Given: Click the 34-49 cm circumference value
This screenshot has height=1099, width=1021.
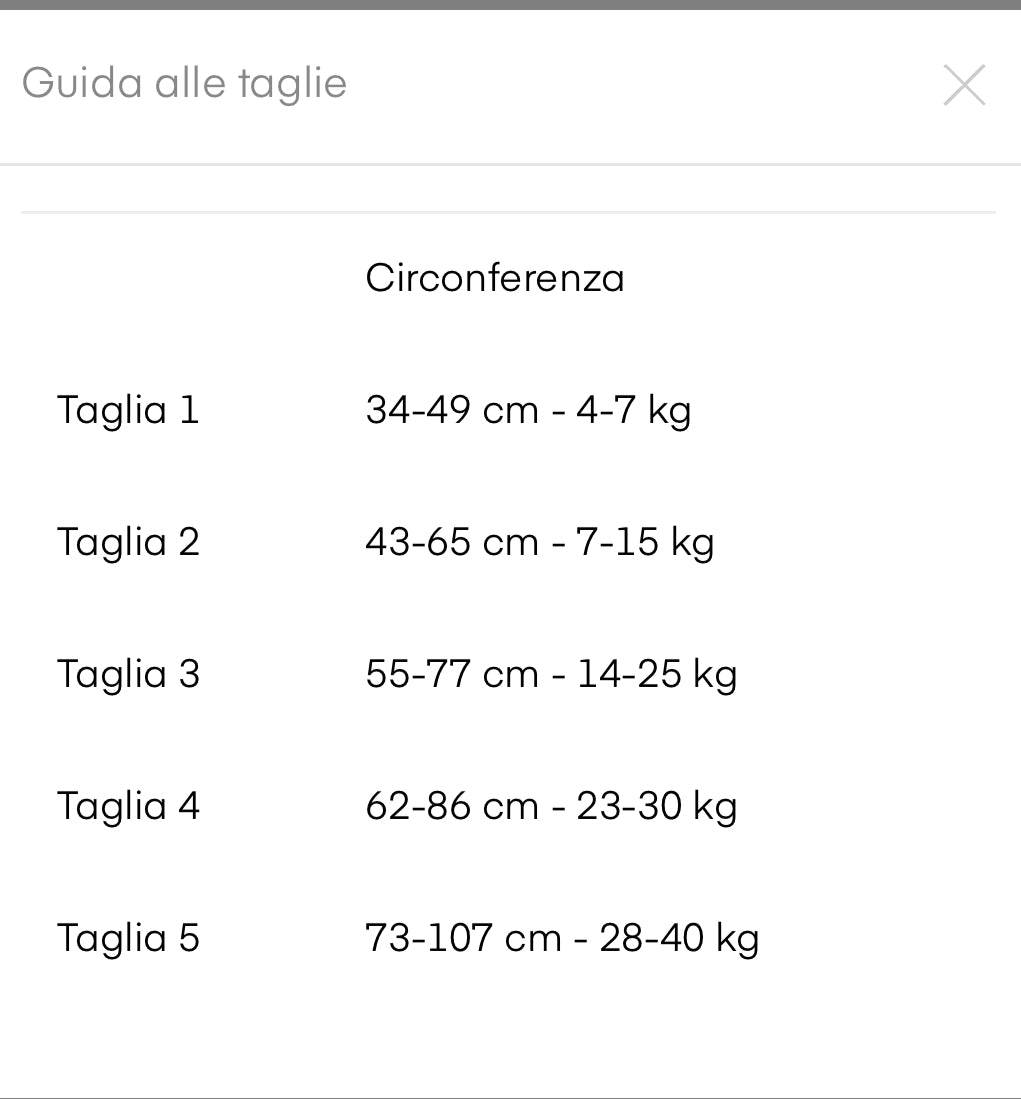Looking at the screenshot, I should coord(452,410).
